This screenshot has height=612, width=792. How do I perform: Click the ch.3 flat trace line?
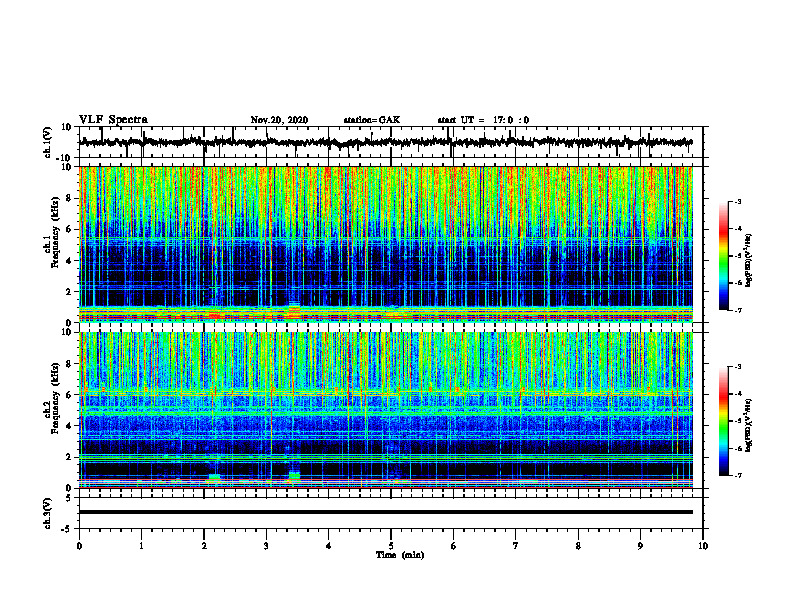coord(385,512)
